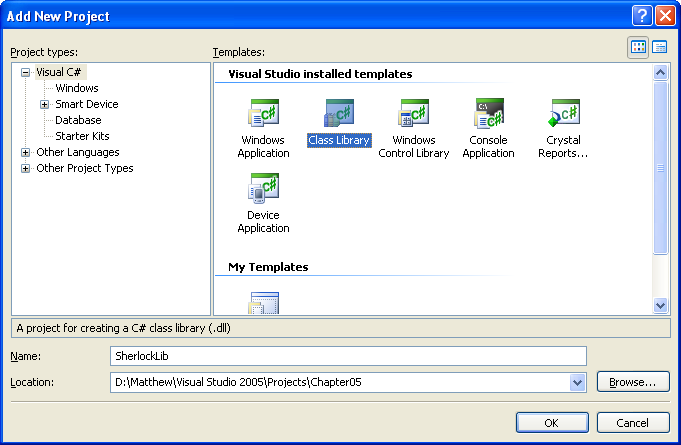The width and height of the screenshot is (681, 445).
Task: Click the Name field containing SherlockLib
Action: 347,356
